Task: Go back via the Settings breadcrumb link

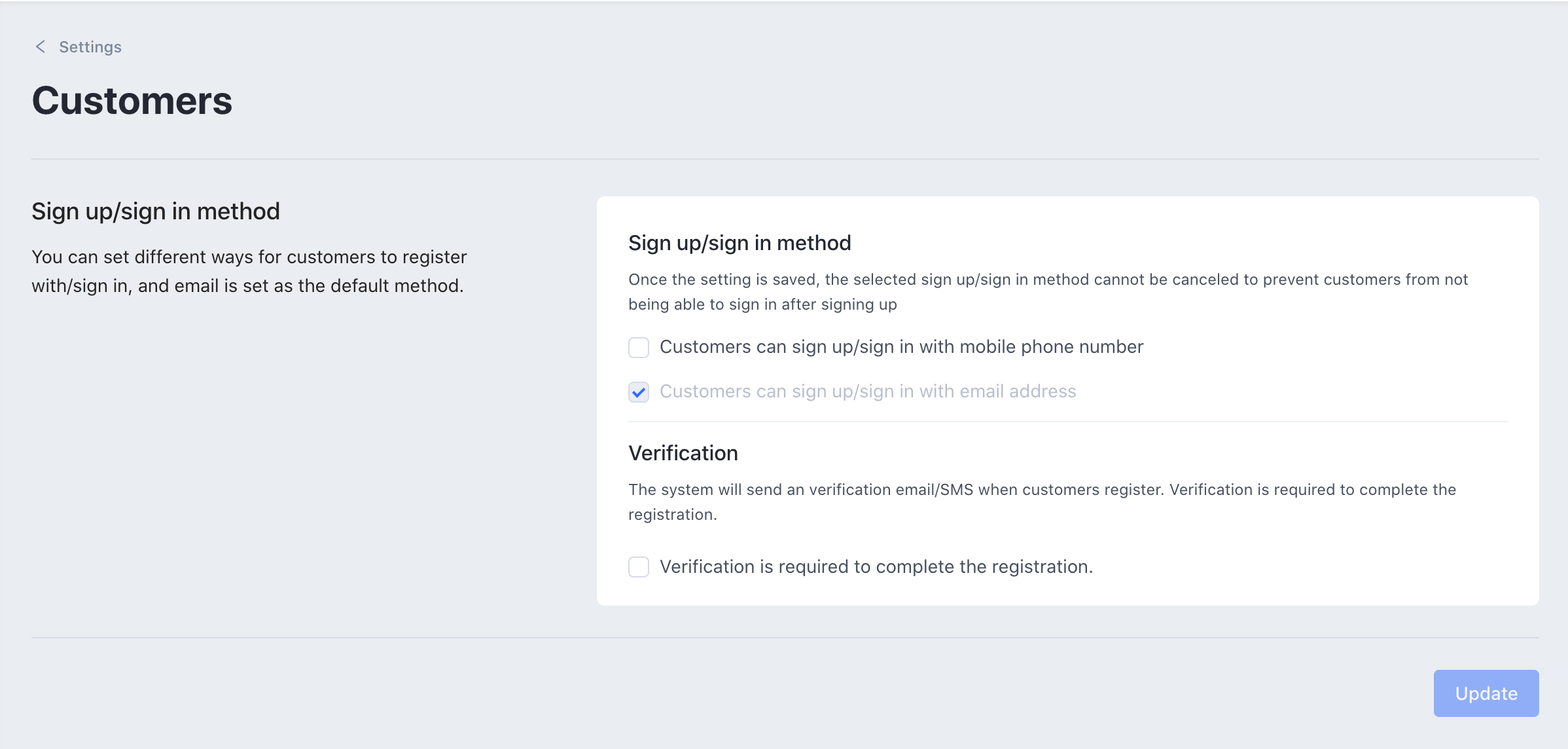Action: tap(90, 47)
